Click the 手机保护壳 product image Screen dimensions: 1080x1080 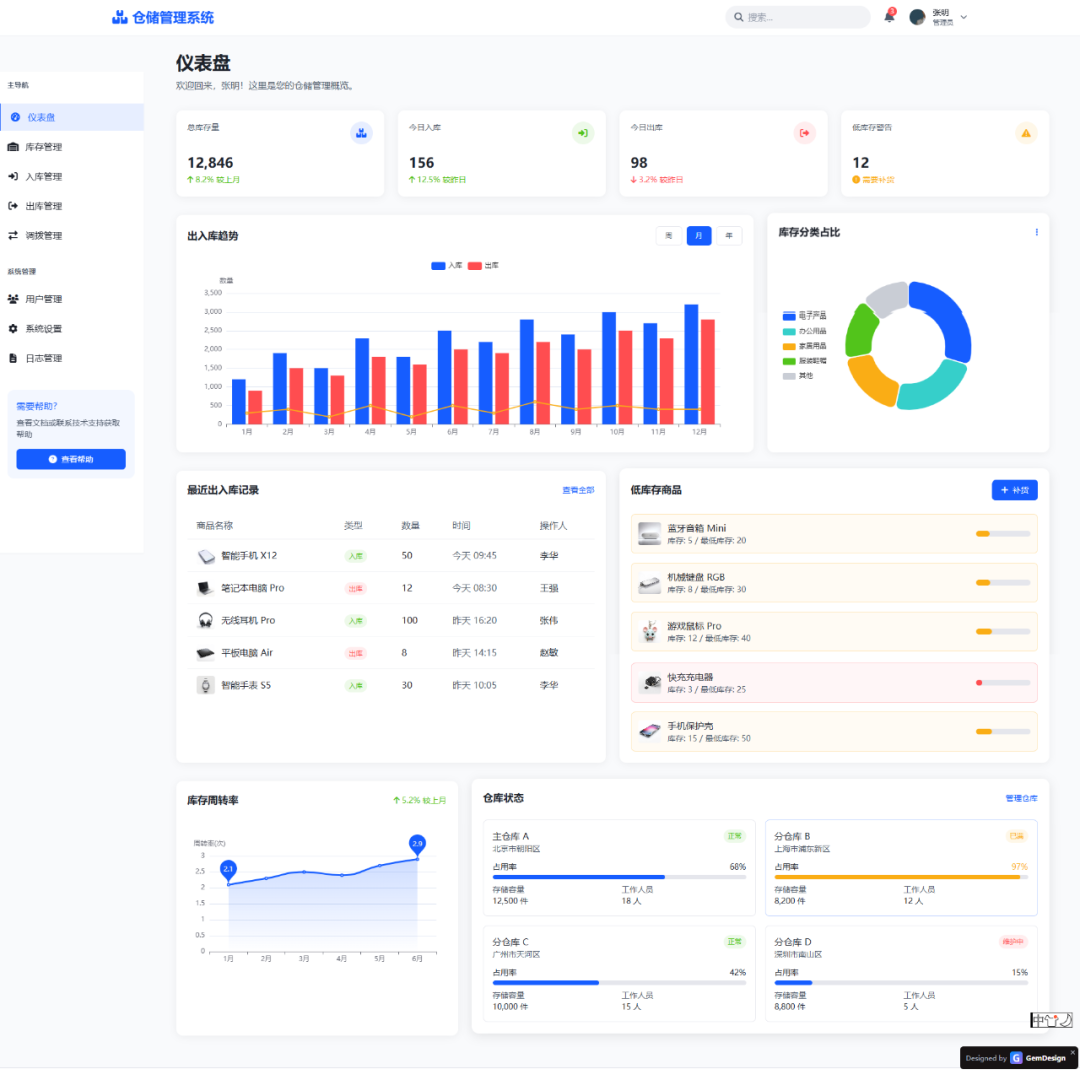(650, 731)
